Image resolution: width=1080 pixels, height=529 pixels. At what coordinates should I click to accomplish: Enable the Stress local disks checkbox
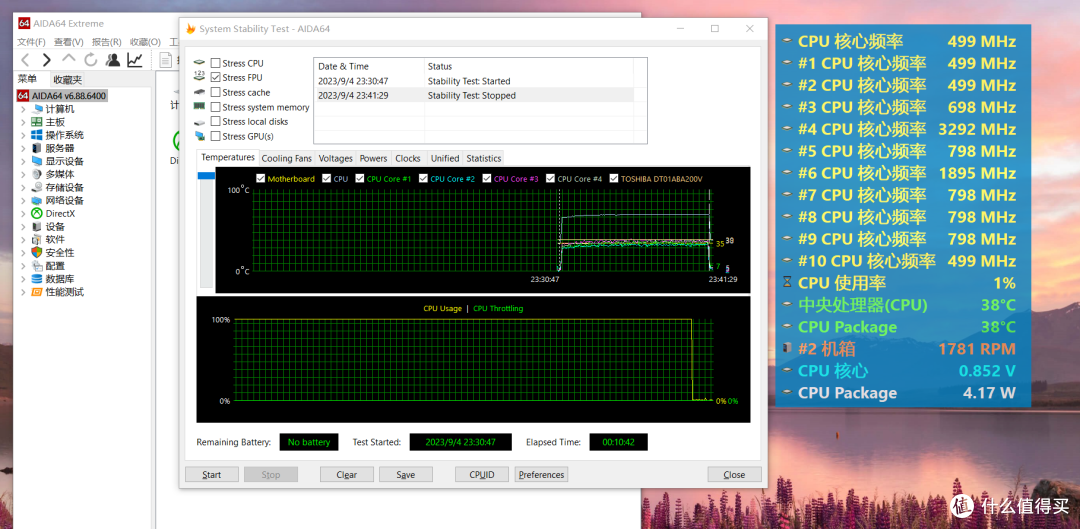pos(216,122)
